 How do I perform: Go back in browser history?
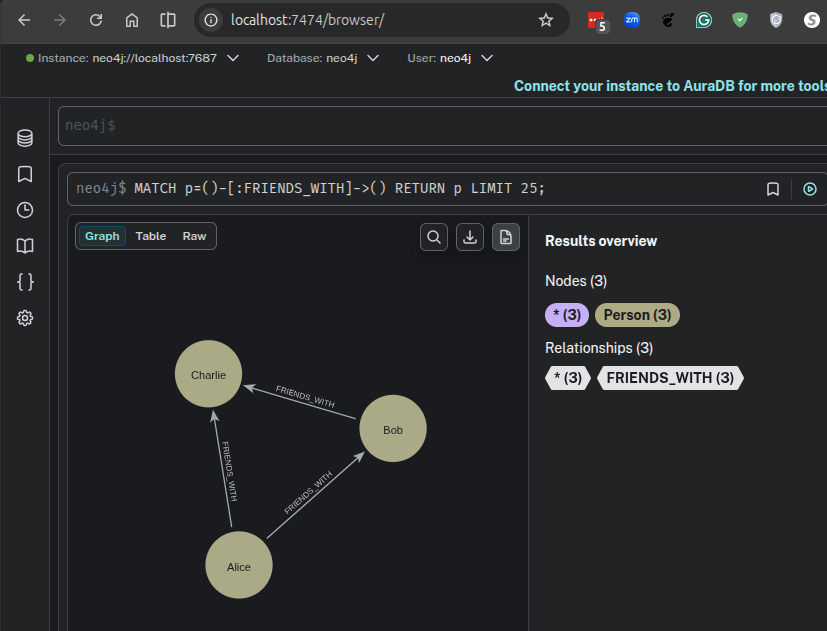(24, 20)
